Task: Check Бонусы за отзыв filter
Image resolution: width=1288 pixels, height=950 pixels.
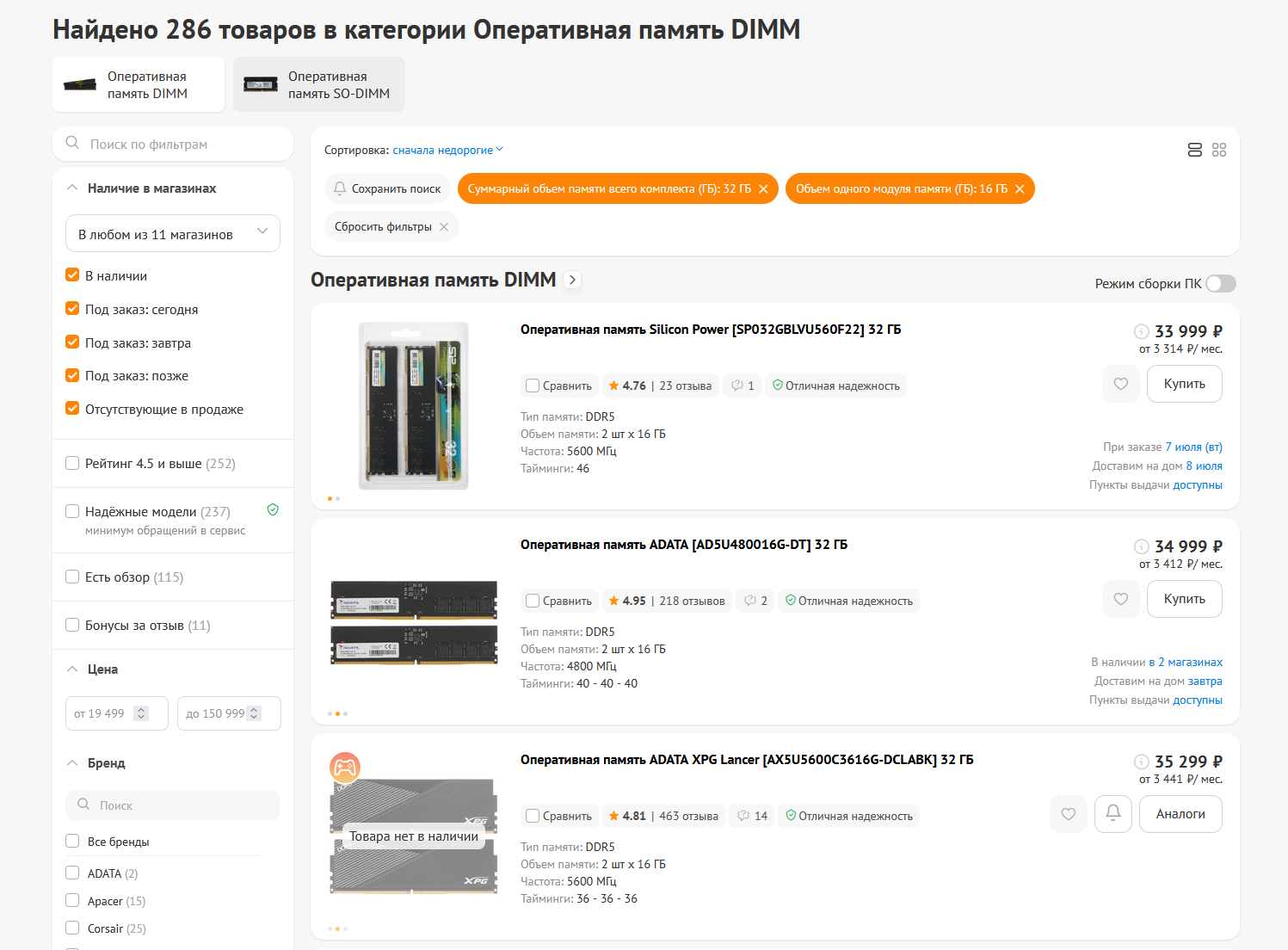Action: point(72,625)
